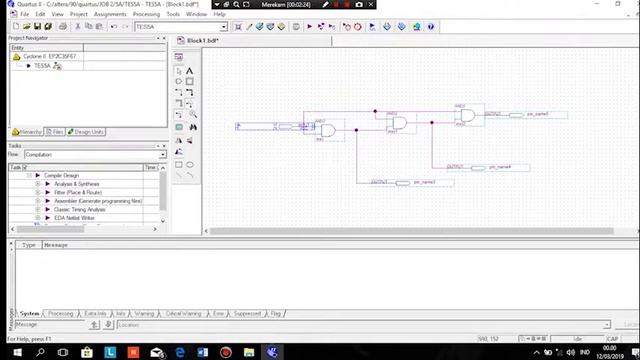640x360 pixels.
Task: Click the Find binoculars icon
Action: (193, 127)
